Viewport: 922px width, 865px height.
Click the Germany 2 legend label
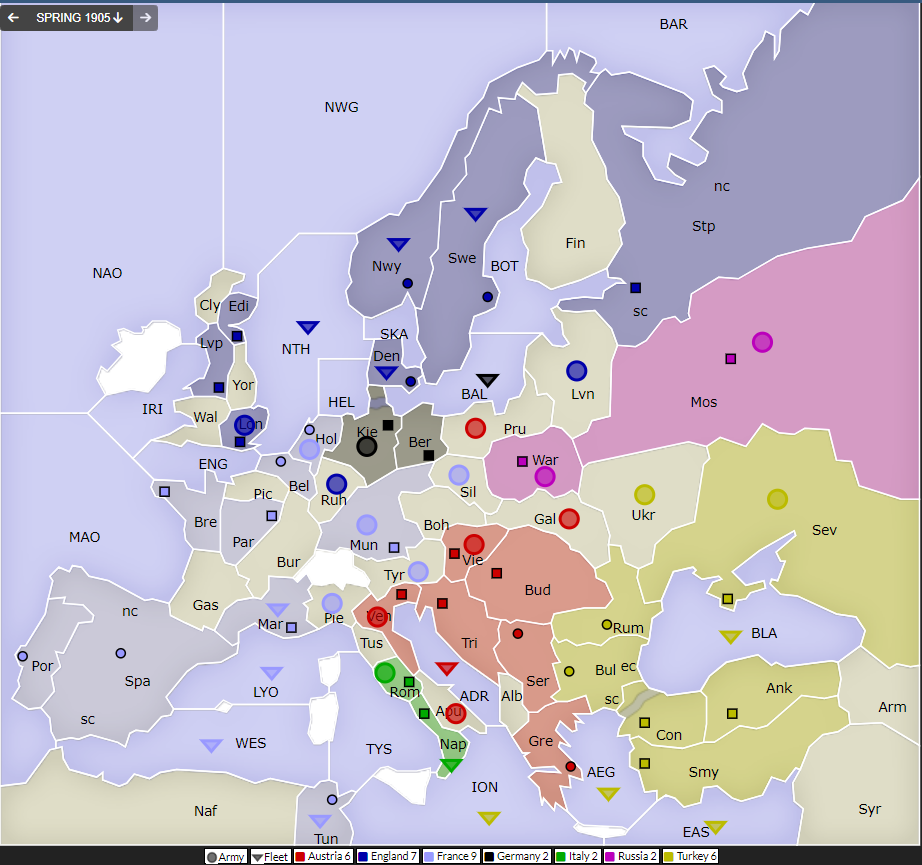(523, 857)
